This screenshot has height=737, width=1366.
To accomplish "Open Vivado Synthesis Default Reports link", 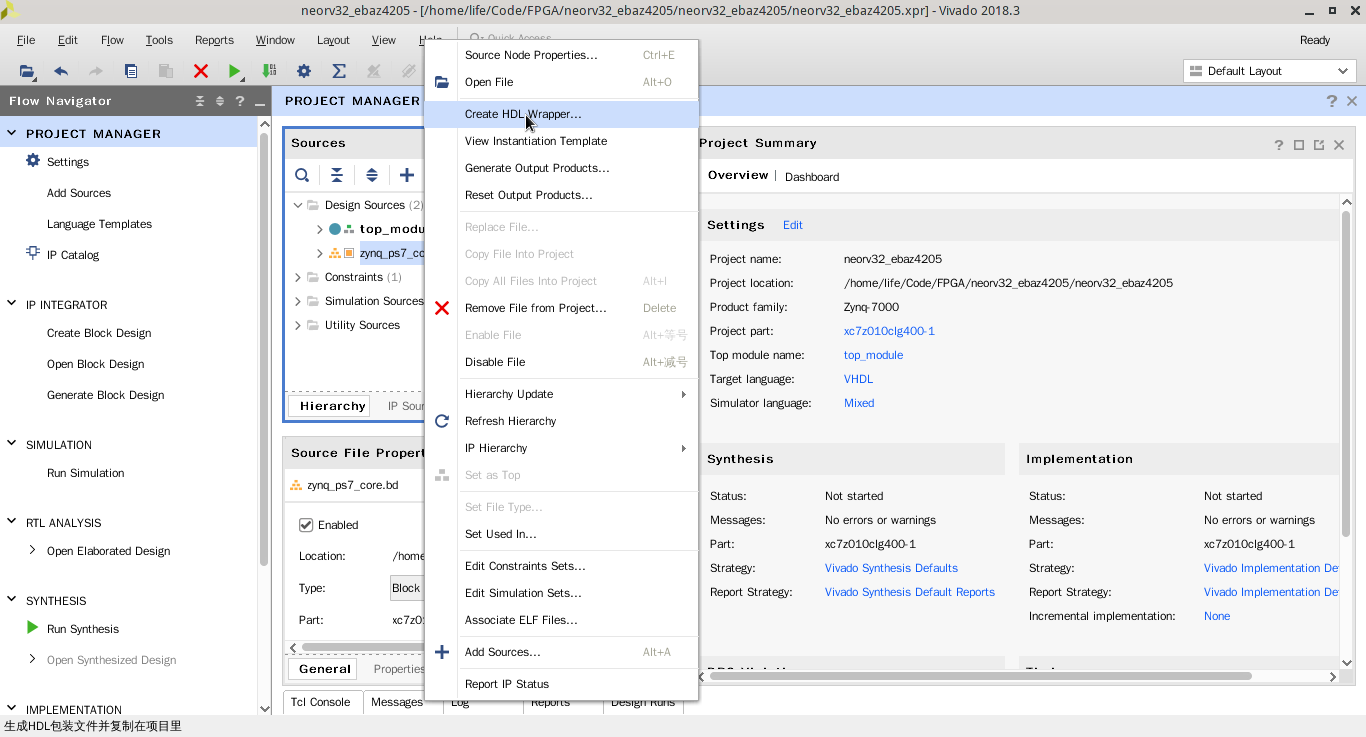I will [910, 592].
